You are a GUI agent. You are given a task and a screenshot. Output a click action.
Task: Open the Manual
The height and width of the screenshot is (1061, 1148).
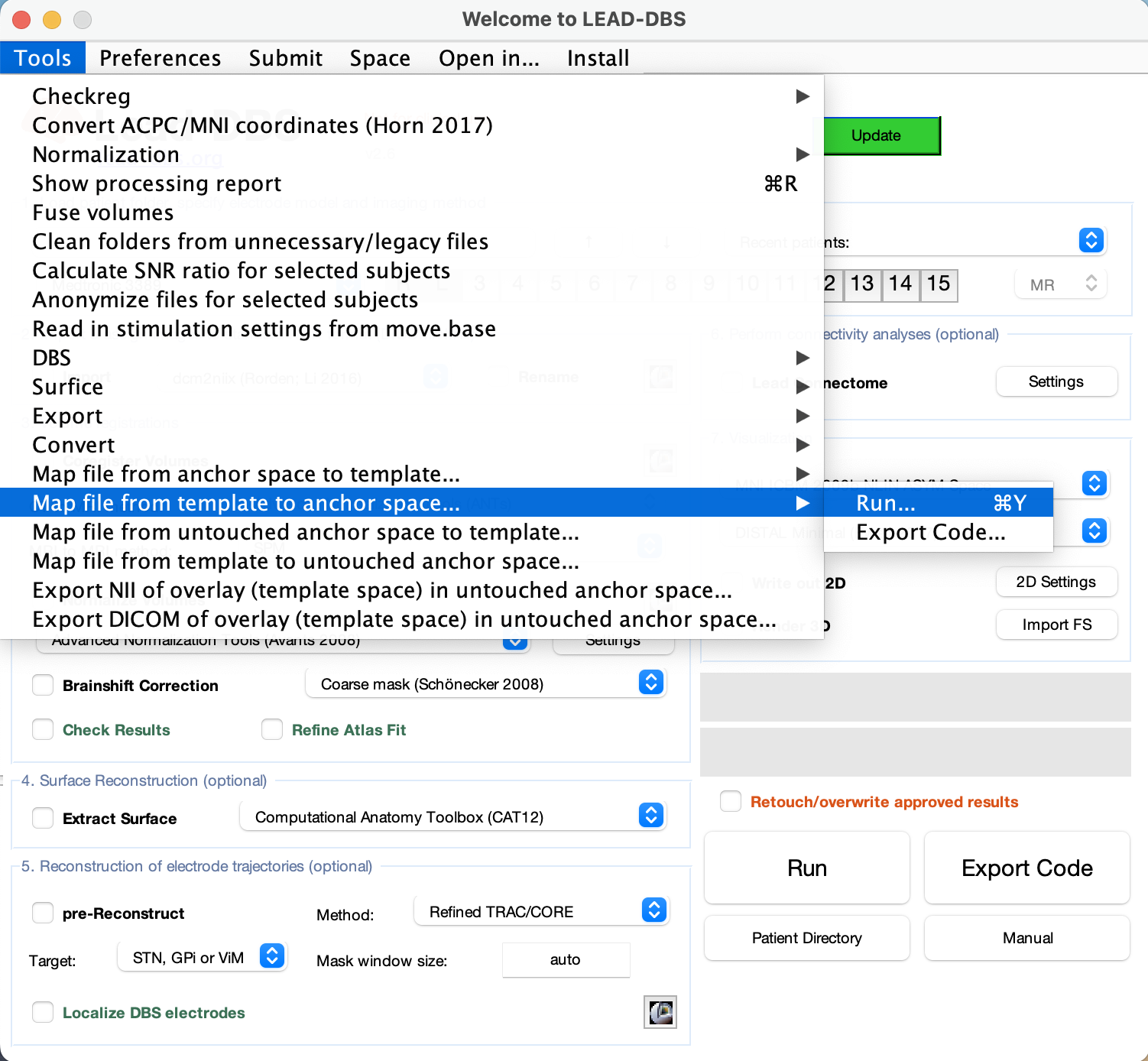1027,938
